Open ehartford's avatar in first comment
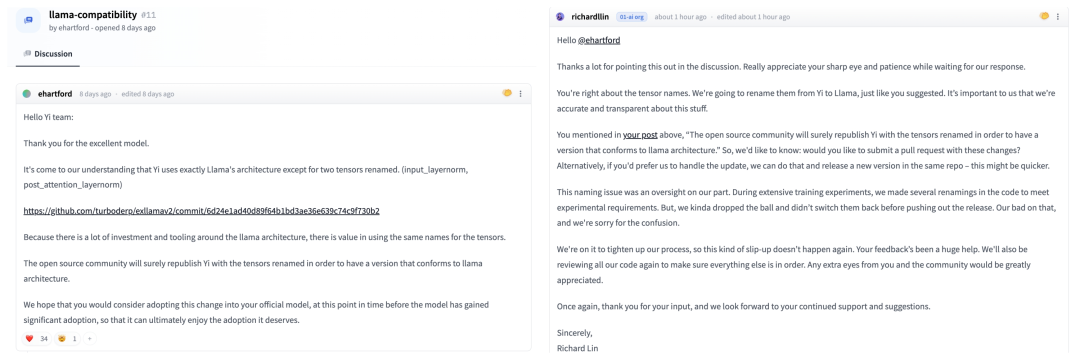Viewport: 1080px width, 360px height. pos(27,94)
